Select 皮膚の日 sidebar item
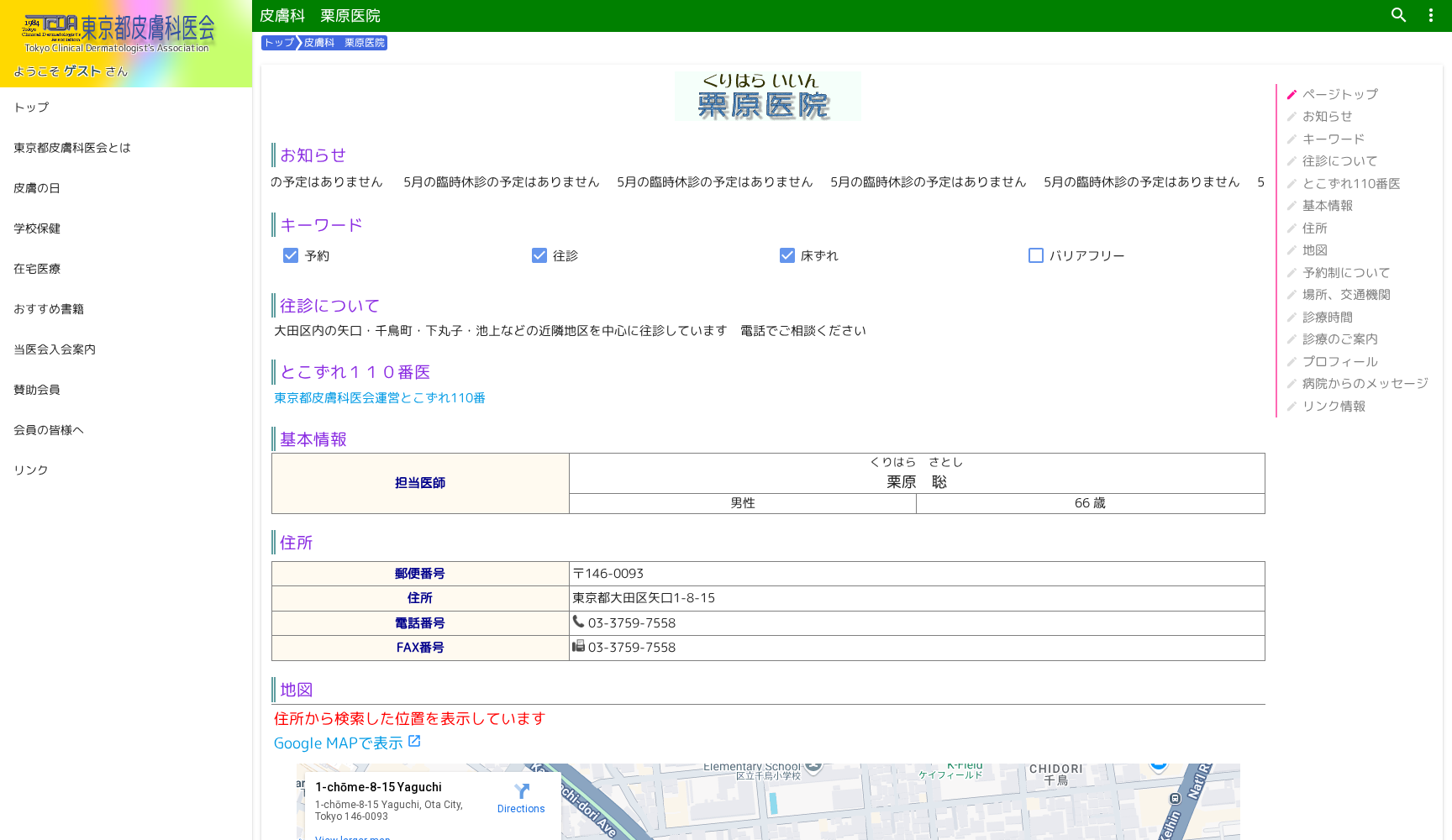 click(126, 188)
